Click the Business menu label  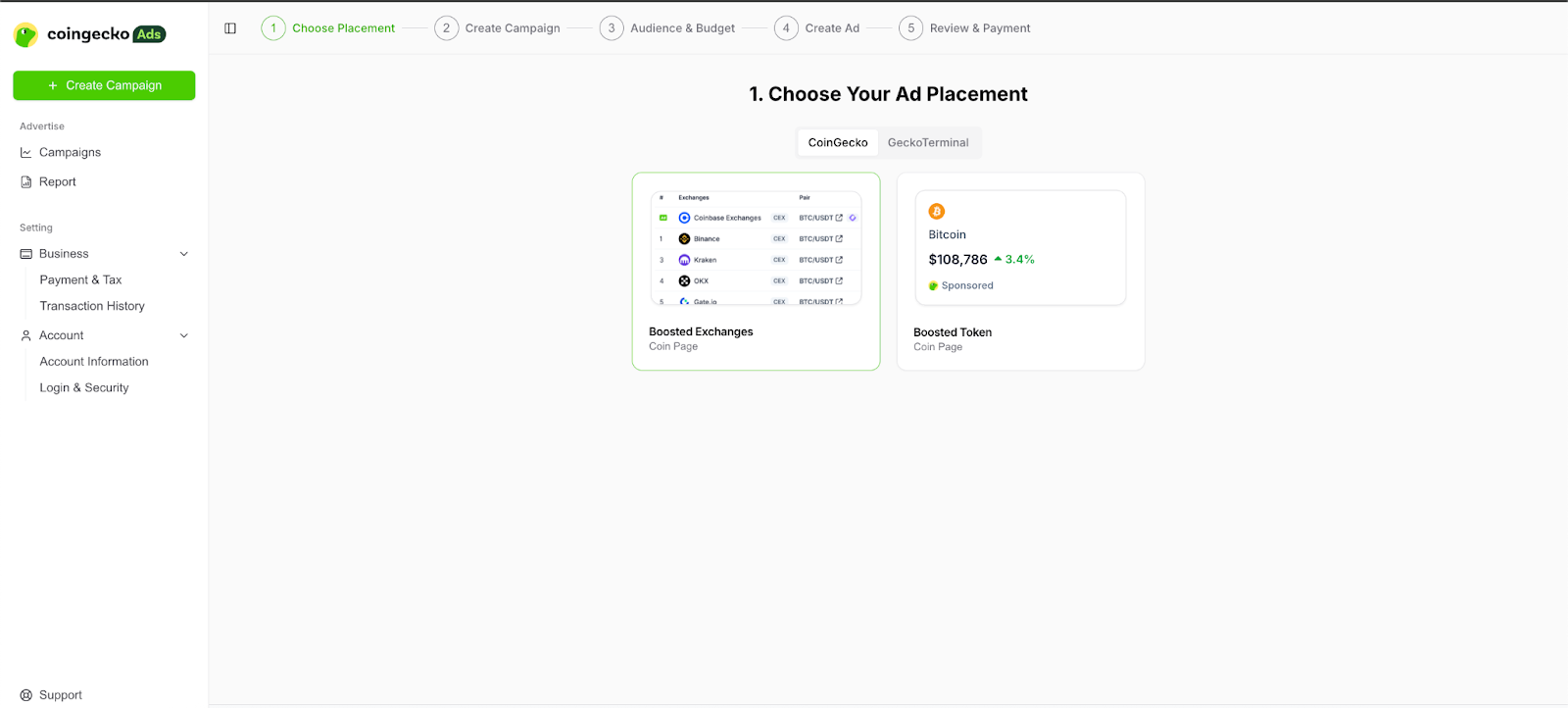pos(64,254)
